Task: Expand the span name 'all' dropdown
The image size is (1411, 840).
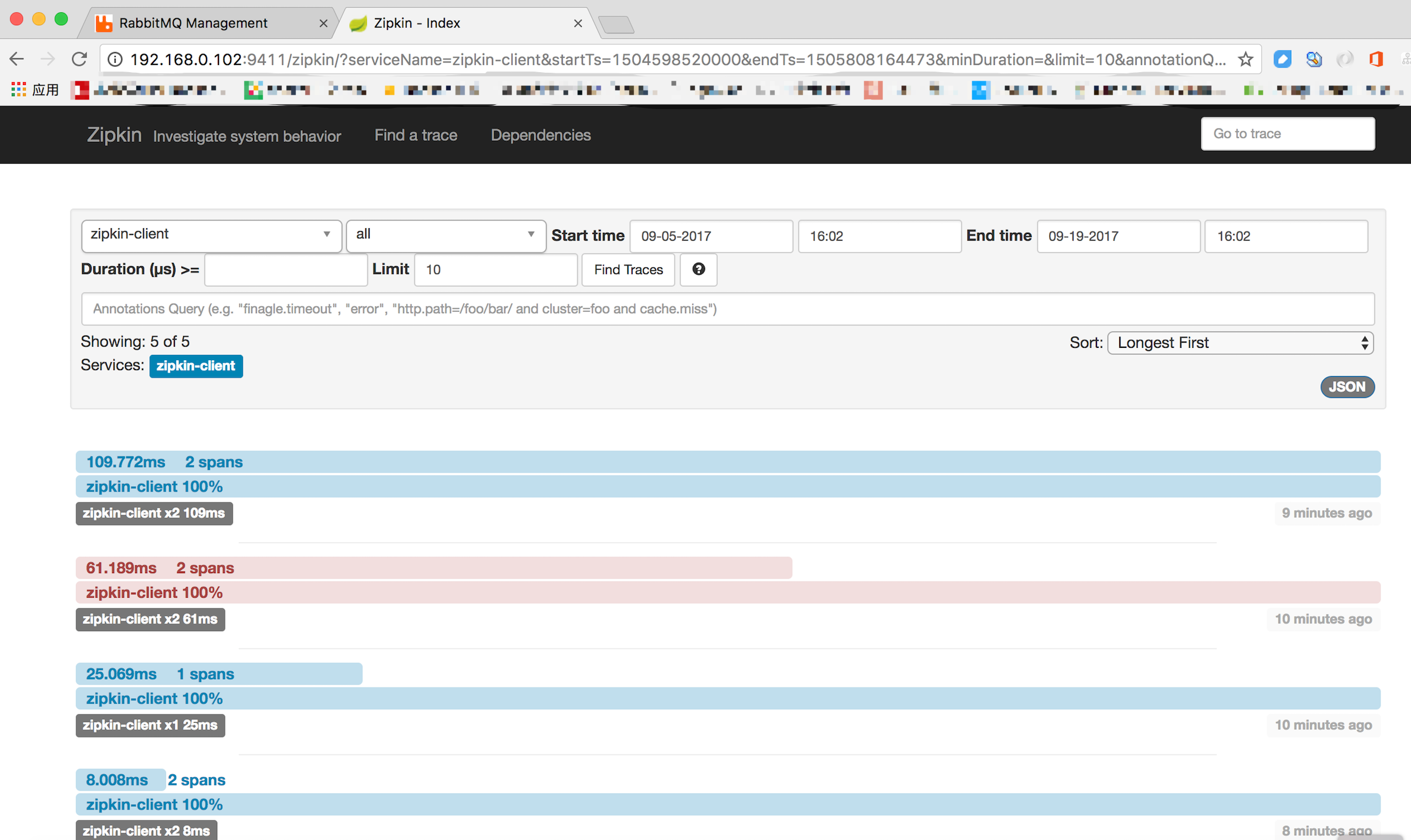Action: [x=445, y=235]
